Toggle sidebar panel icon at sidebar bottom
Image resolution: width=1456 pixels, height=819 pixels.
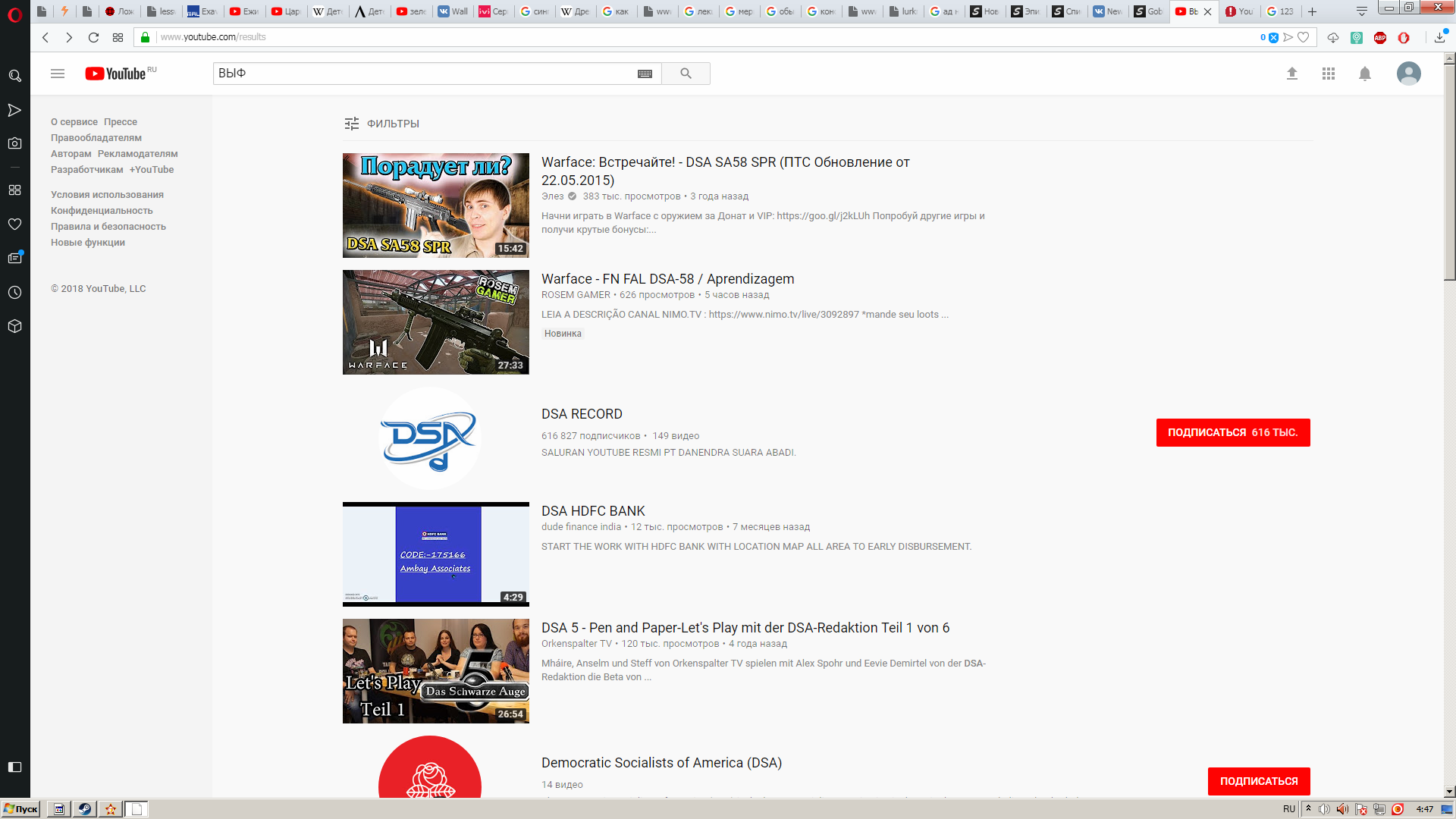pos(14,767)
